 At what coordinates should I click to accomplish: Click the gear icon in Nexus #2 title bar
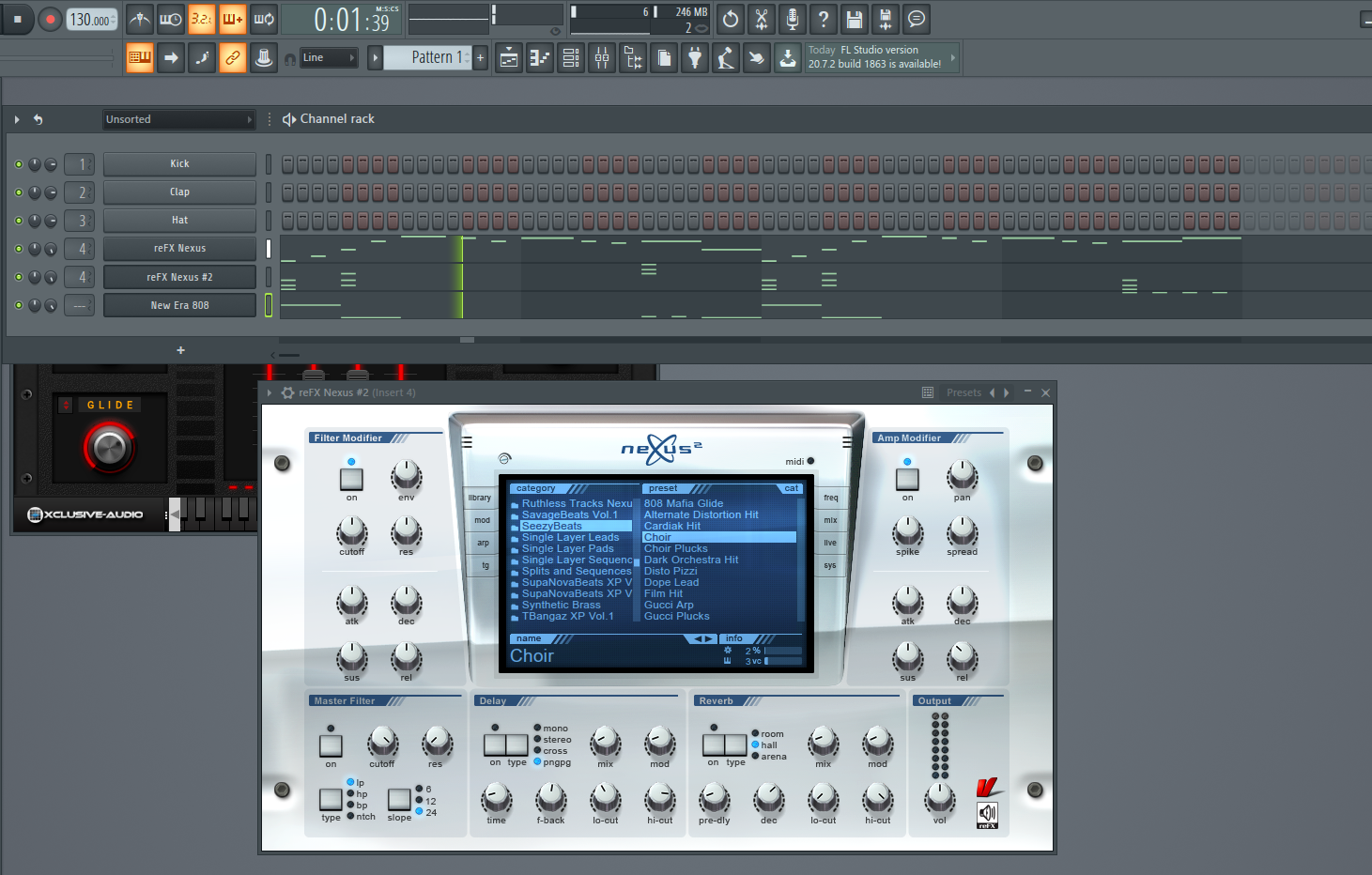(x=288, y=392)
